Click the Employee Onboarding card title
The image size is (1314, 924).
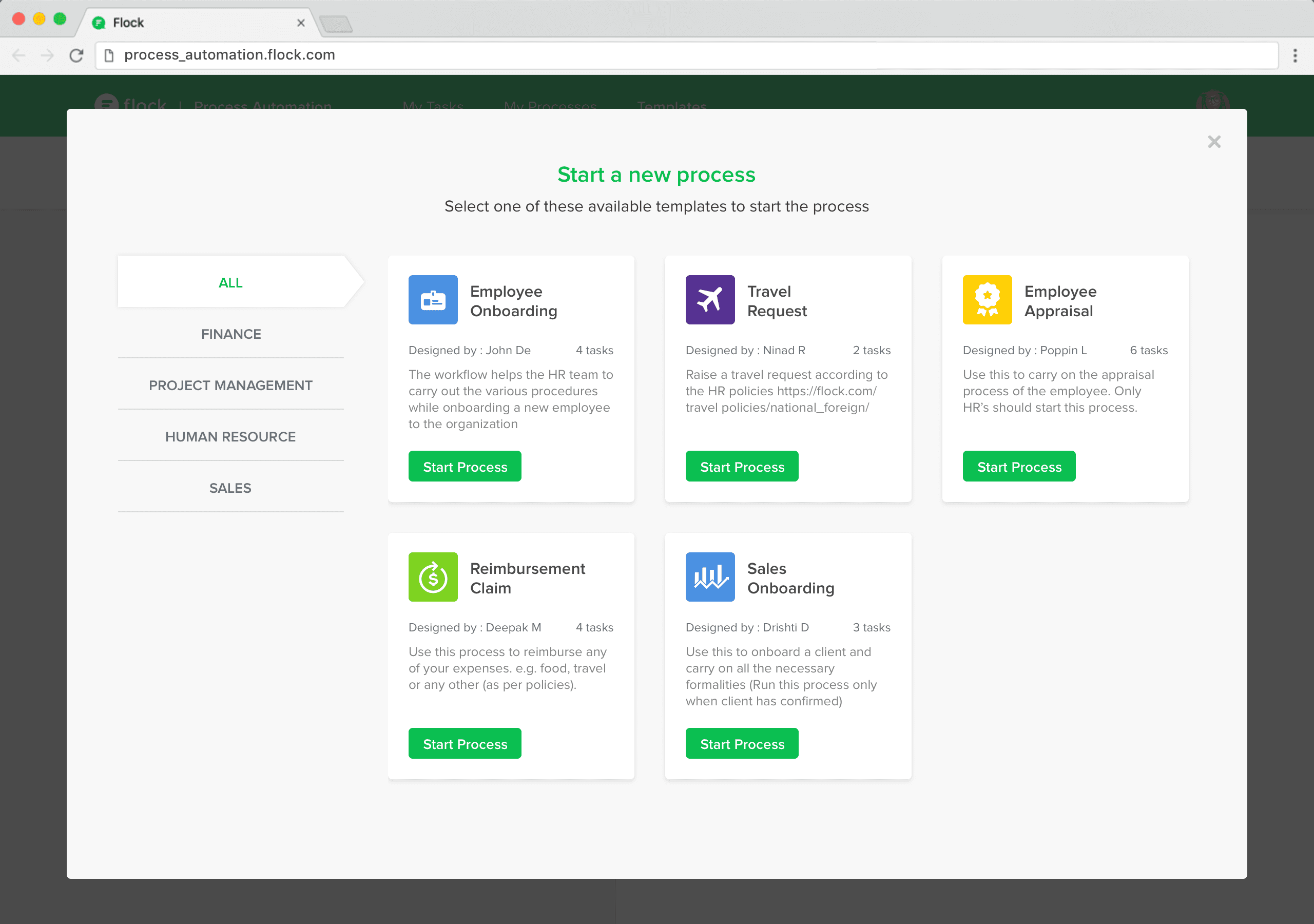pyautogui.click(x=513, y=301)
